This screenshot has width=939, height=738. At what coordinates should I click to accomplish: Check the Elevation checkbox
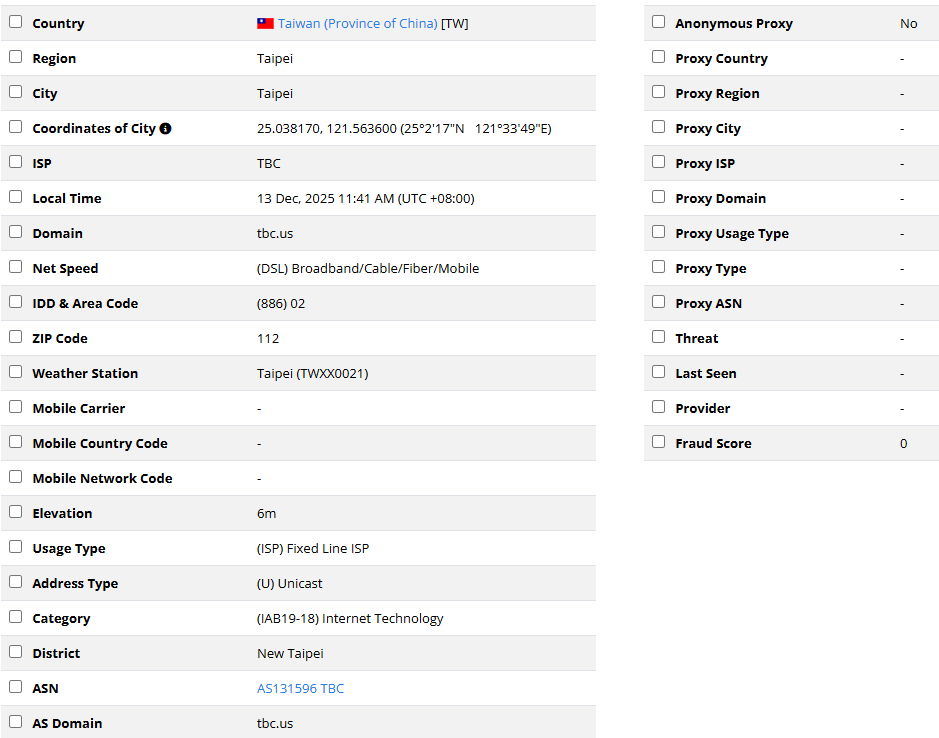(x=16, y=512)
